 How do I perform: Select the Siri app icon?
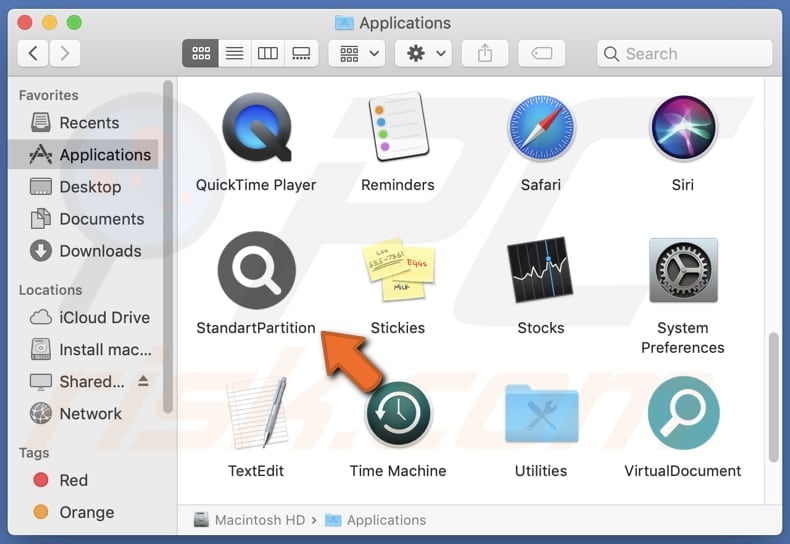tap(683, 128)
